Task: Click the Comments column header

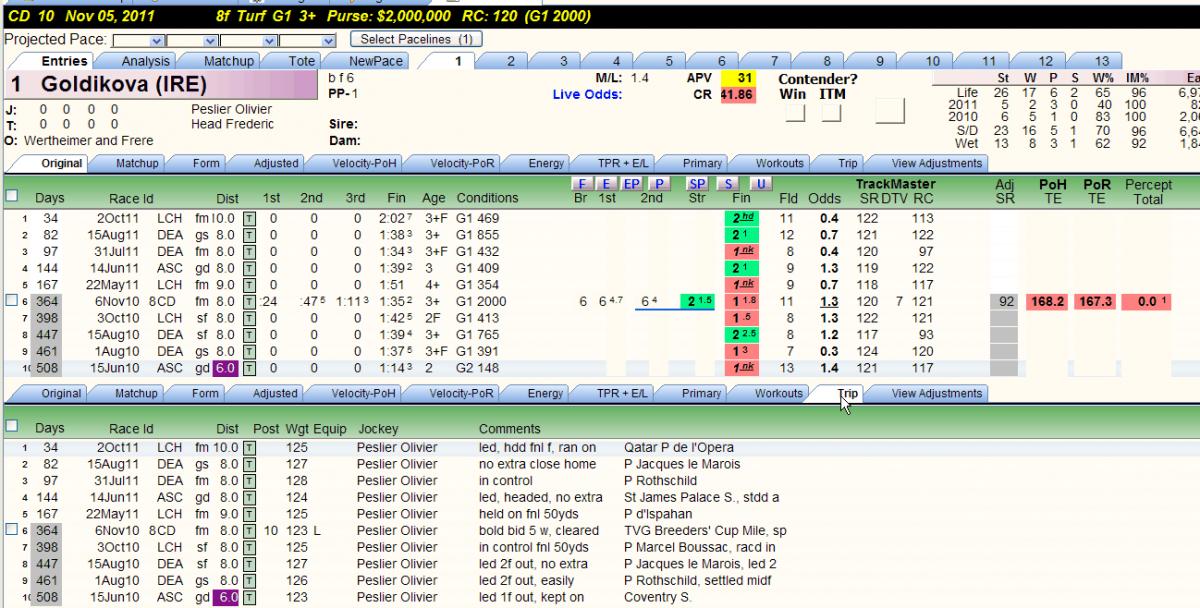Action: coord(510,428)
